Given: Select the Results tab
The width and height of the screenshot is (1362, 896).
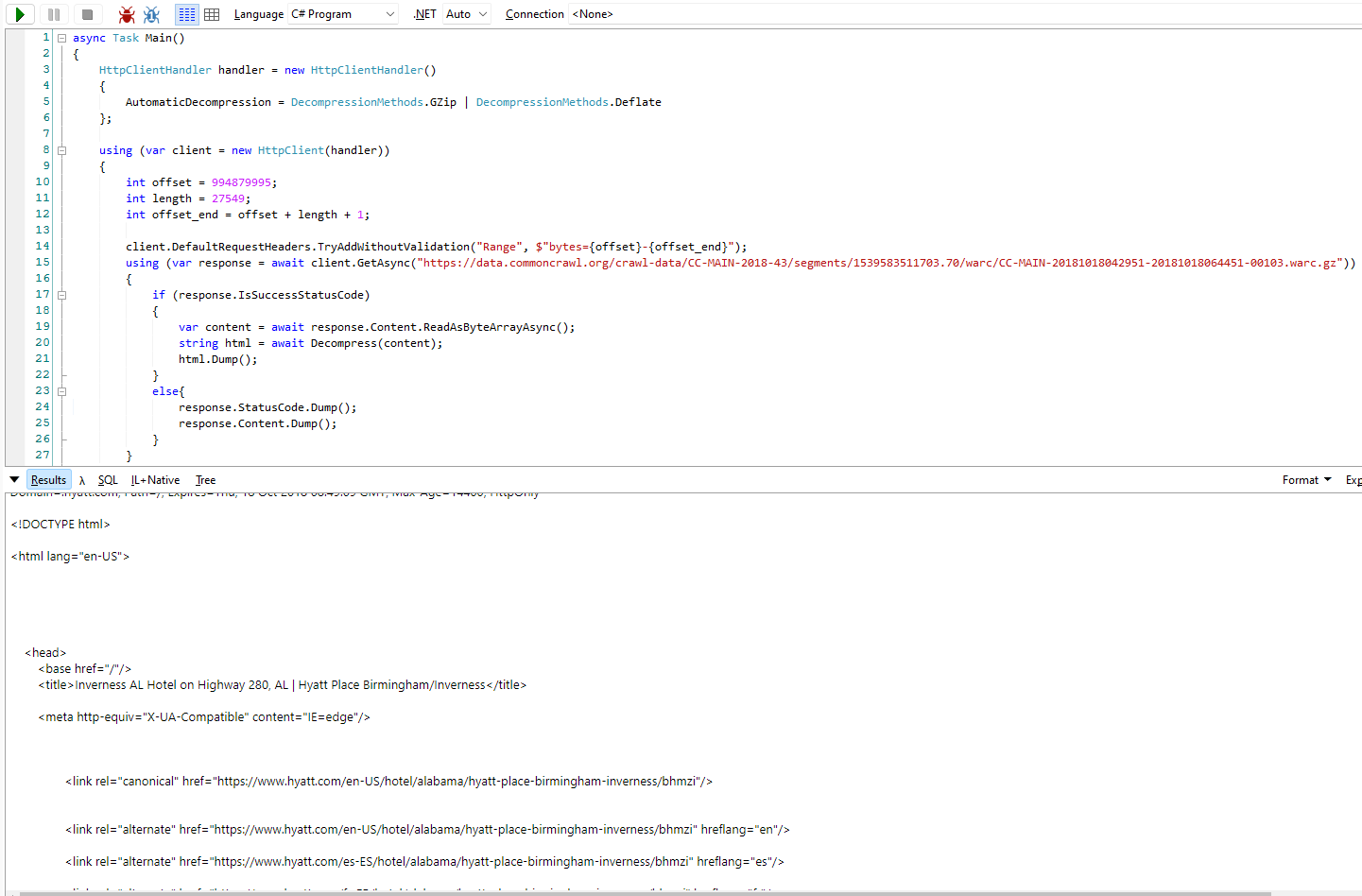Looking at the screenshot, I should (x=49, y=480).
